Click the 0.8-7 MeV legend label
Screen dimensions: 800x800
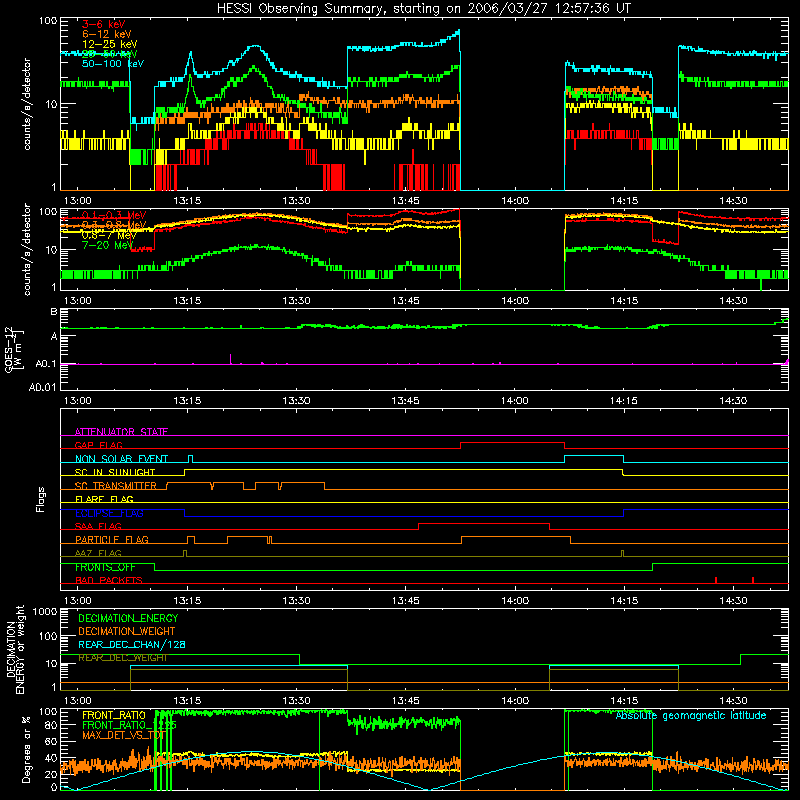coord(109,235)
